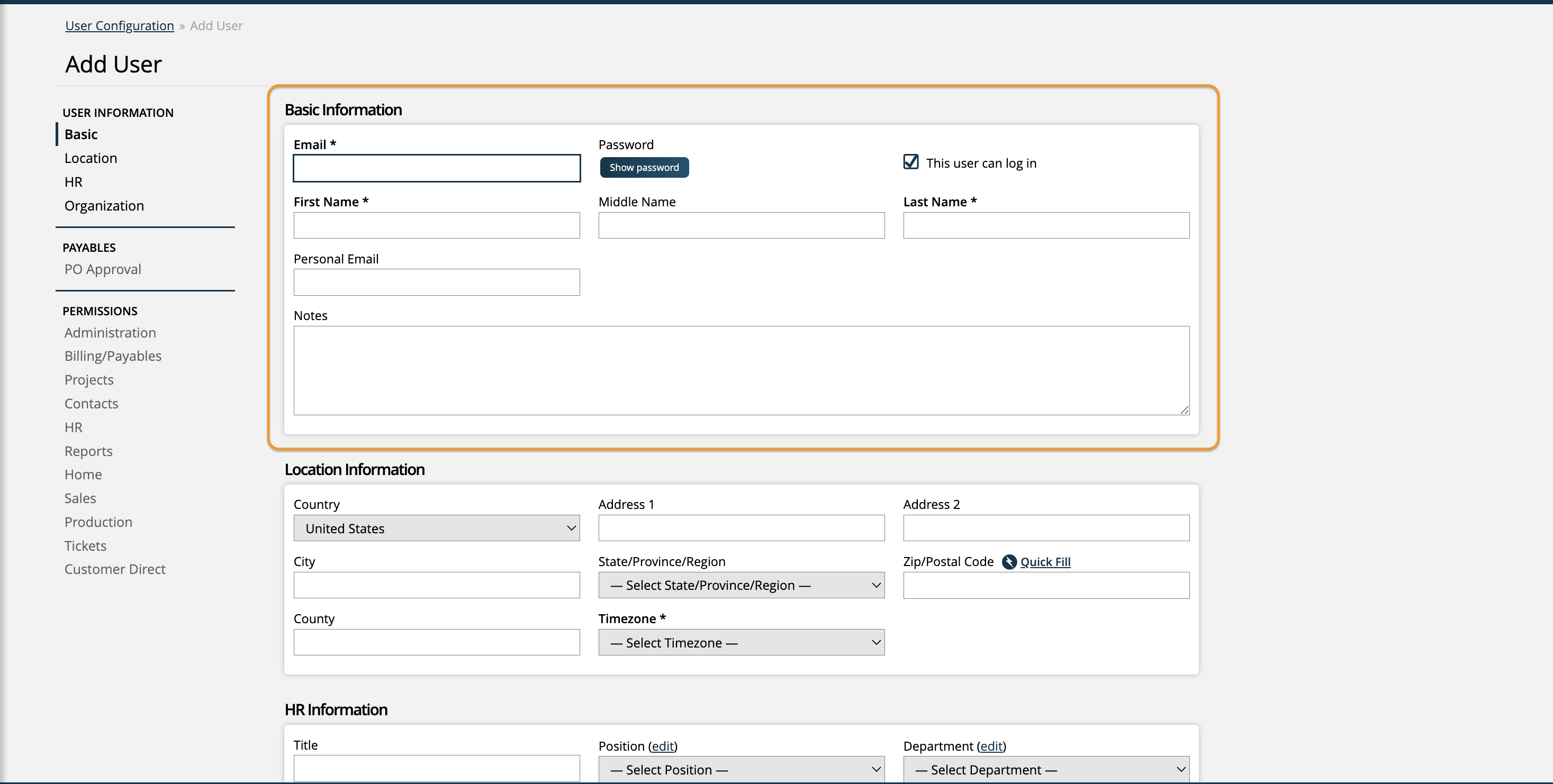Click the edit link next to Position
This screenshot has width=1553, height=784.
pos(663,746)
